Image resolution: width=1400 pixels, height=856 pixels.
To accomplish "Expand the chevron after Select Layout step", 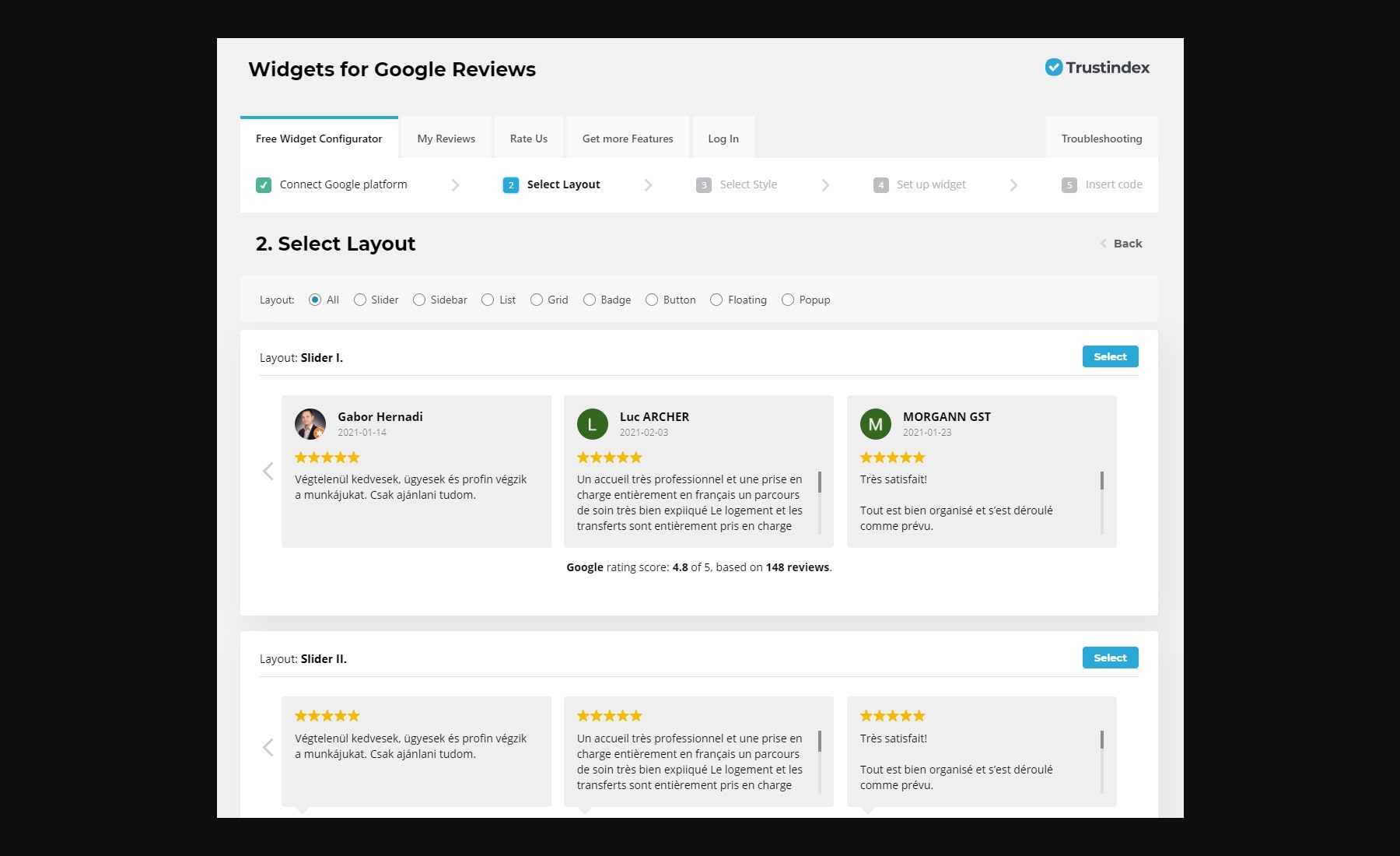I will 649,184.
